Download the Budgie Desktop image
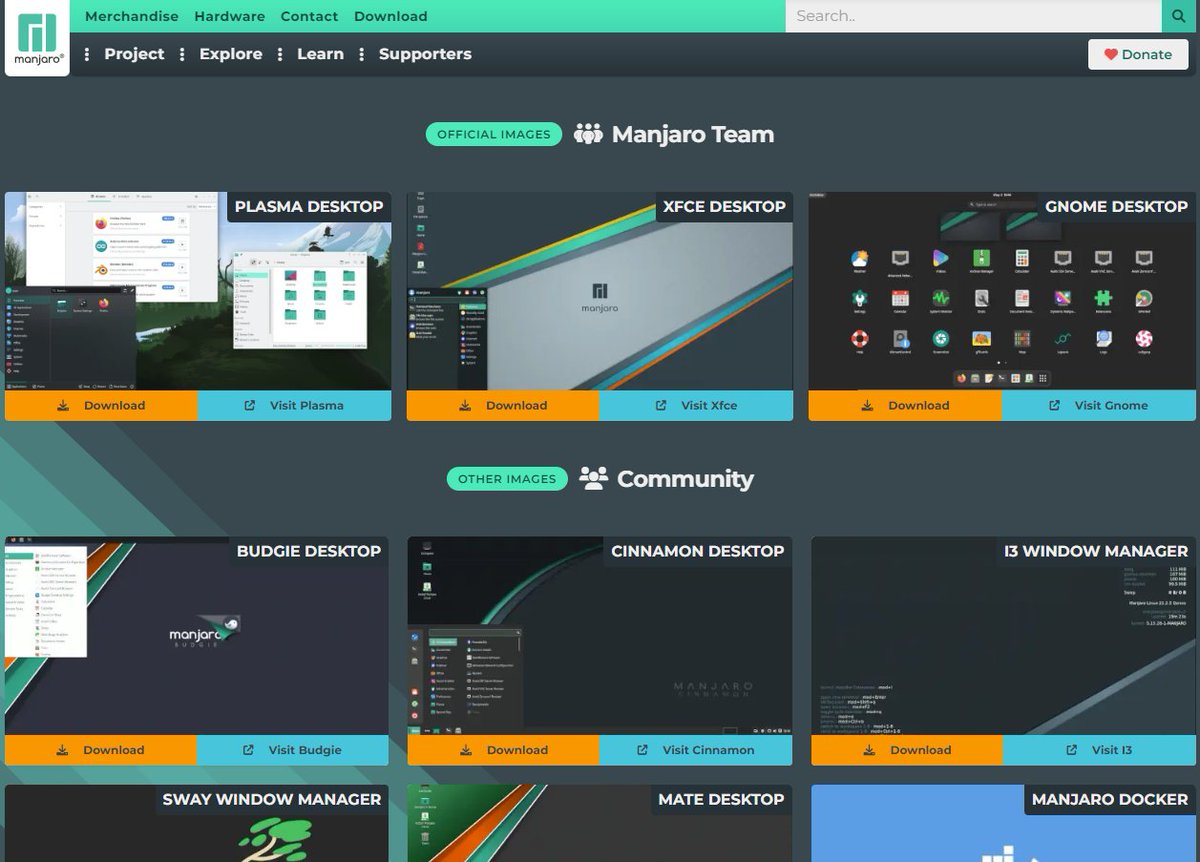The image size is (1200, 862). pos(101,750)
